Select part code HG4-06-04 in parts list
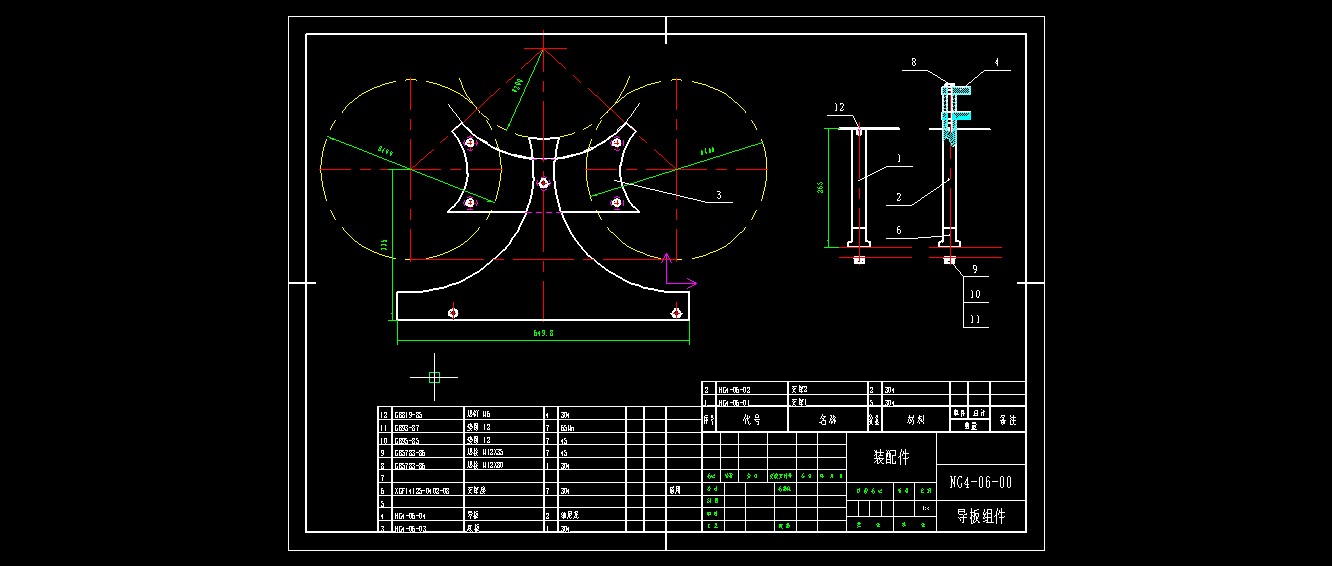 [x=411, y=516]
